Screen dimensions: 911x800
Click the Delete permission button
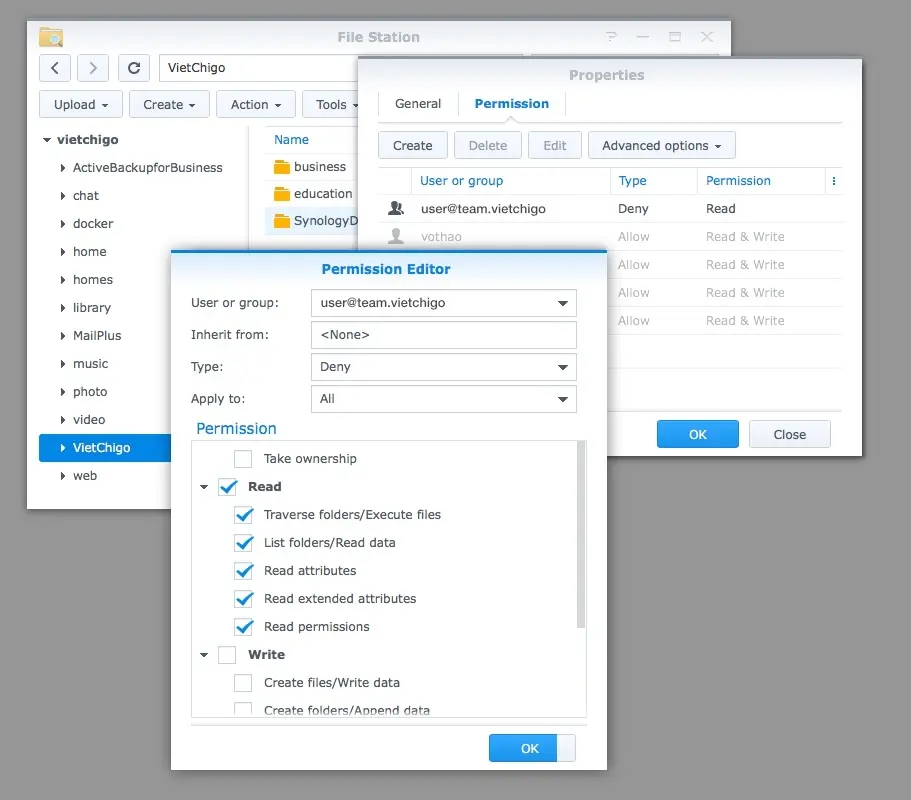coord(487,145)
